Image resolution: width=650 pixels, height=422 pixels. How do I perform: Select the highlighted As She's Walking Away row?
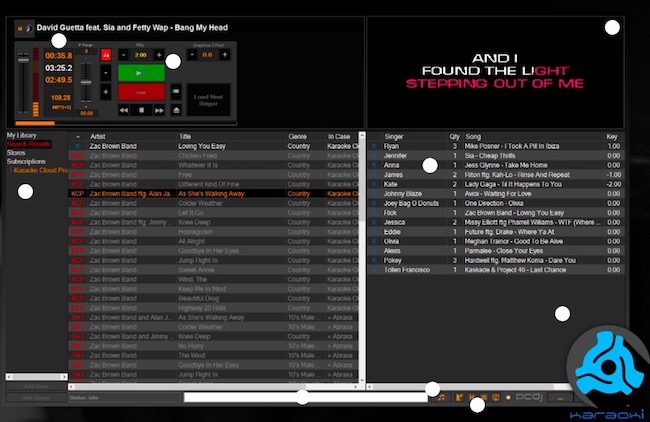pyautogui.click(x=213, y=194)
